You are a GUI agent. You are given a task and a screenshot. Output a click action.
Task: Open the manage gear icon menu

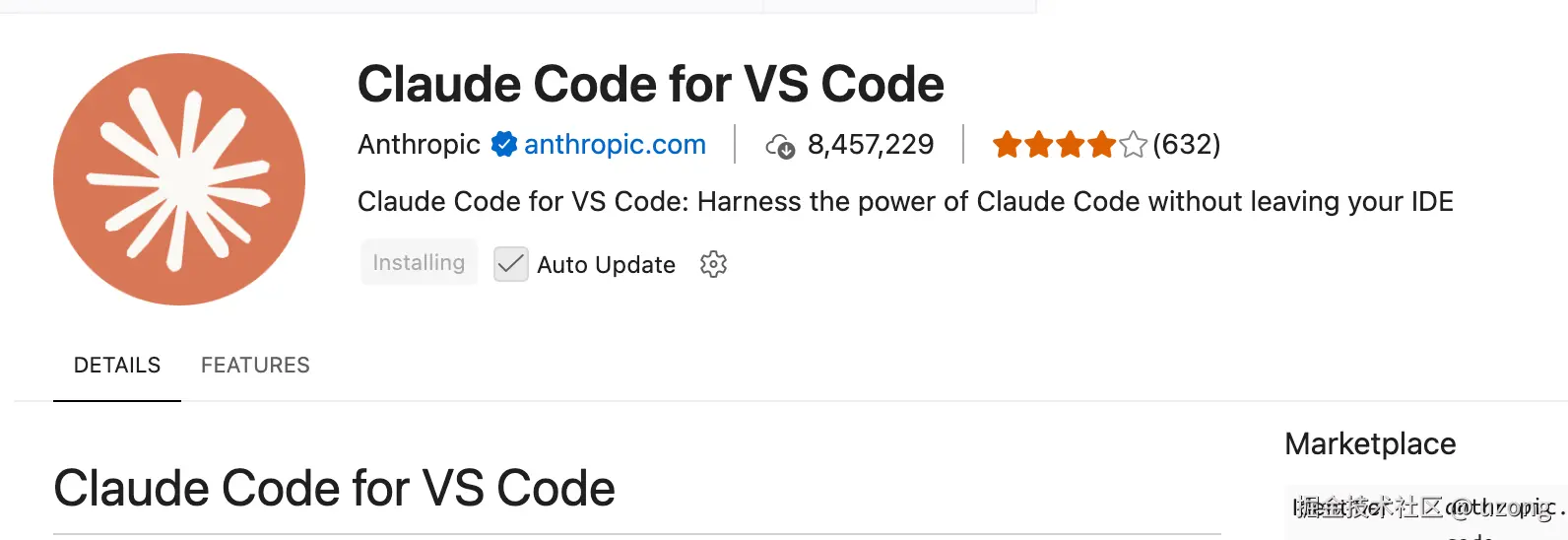[x=713, y=264]
